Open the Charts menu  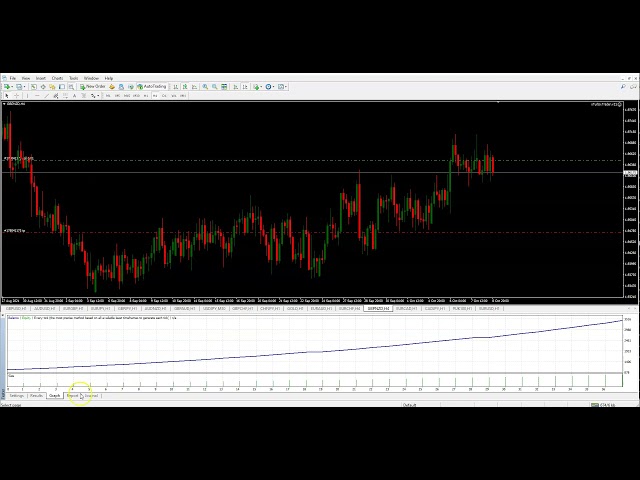[57, 78]
